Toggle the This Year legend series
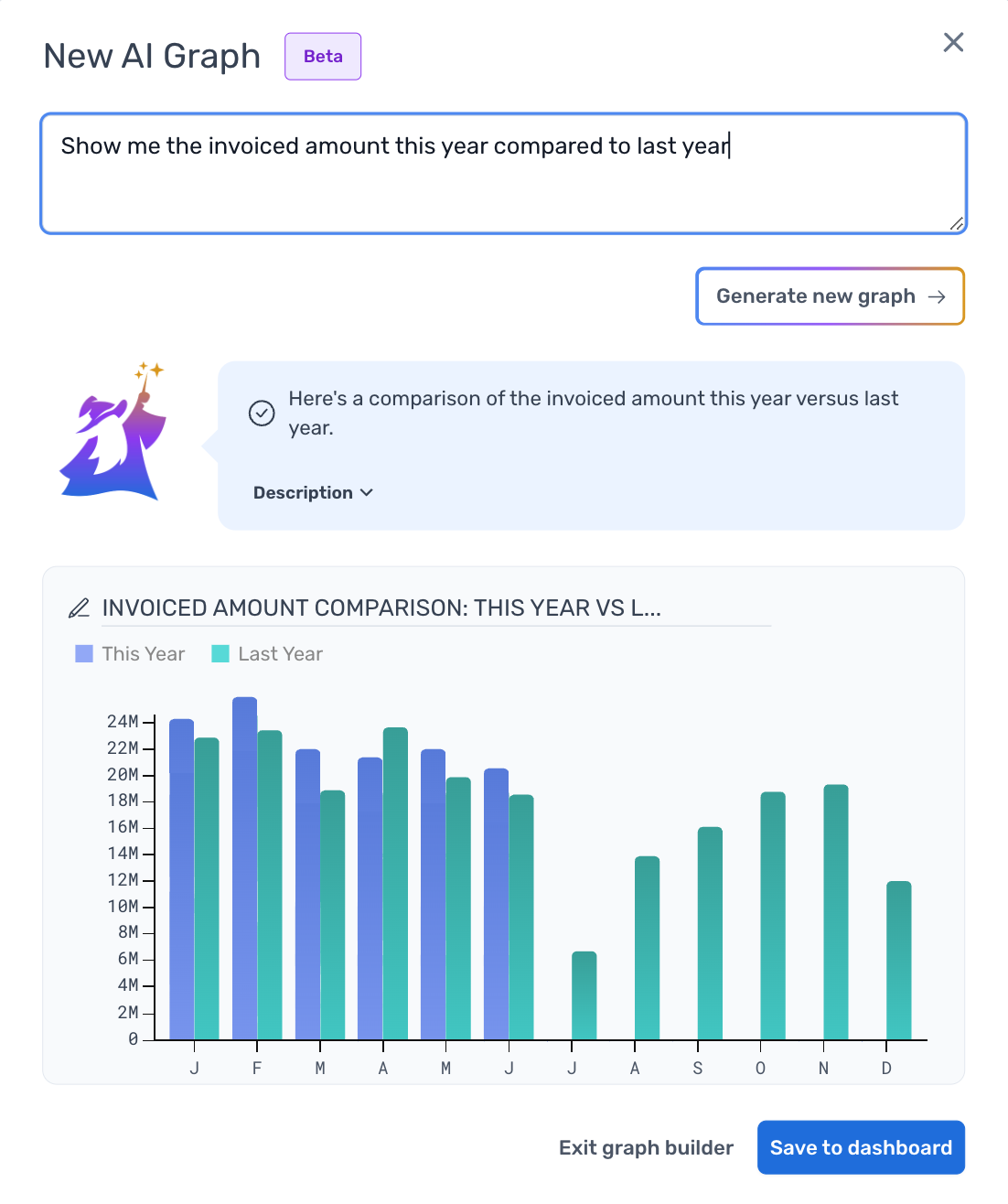The width and height of the screenshot is (1008, 1204). click(130, 654)
